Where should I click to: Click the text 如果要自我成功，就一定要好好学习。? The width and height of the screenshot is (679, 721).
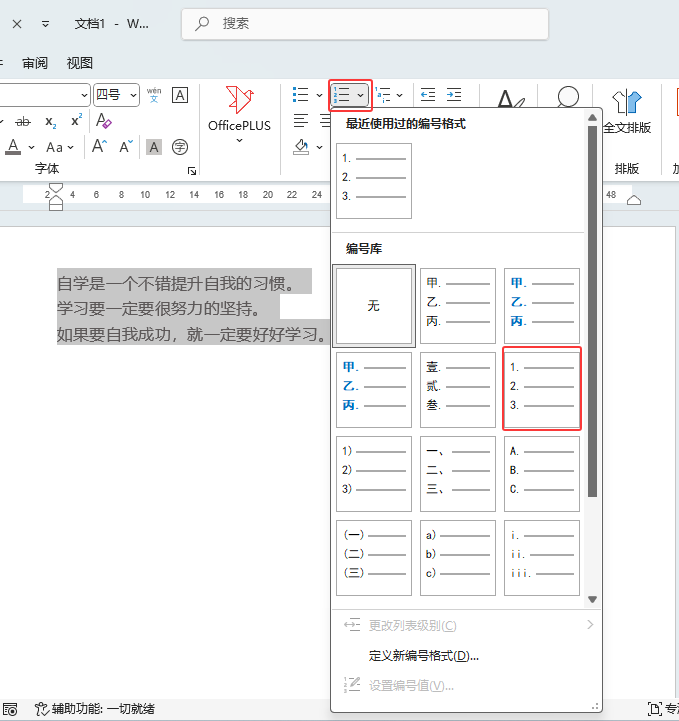(x=191, y=334)
